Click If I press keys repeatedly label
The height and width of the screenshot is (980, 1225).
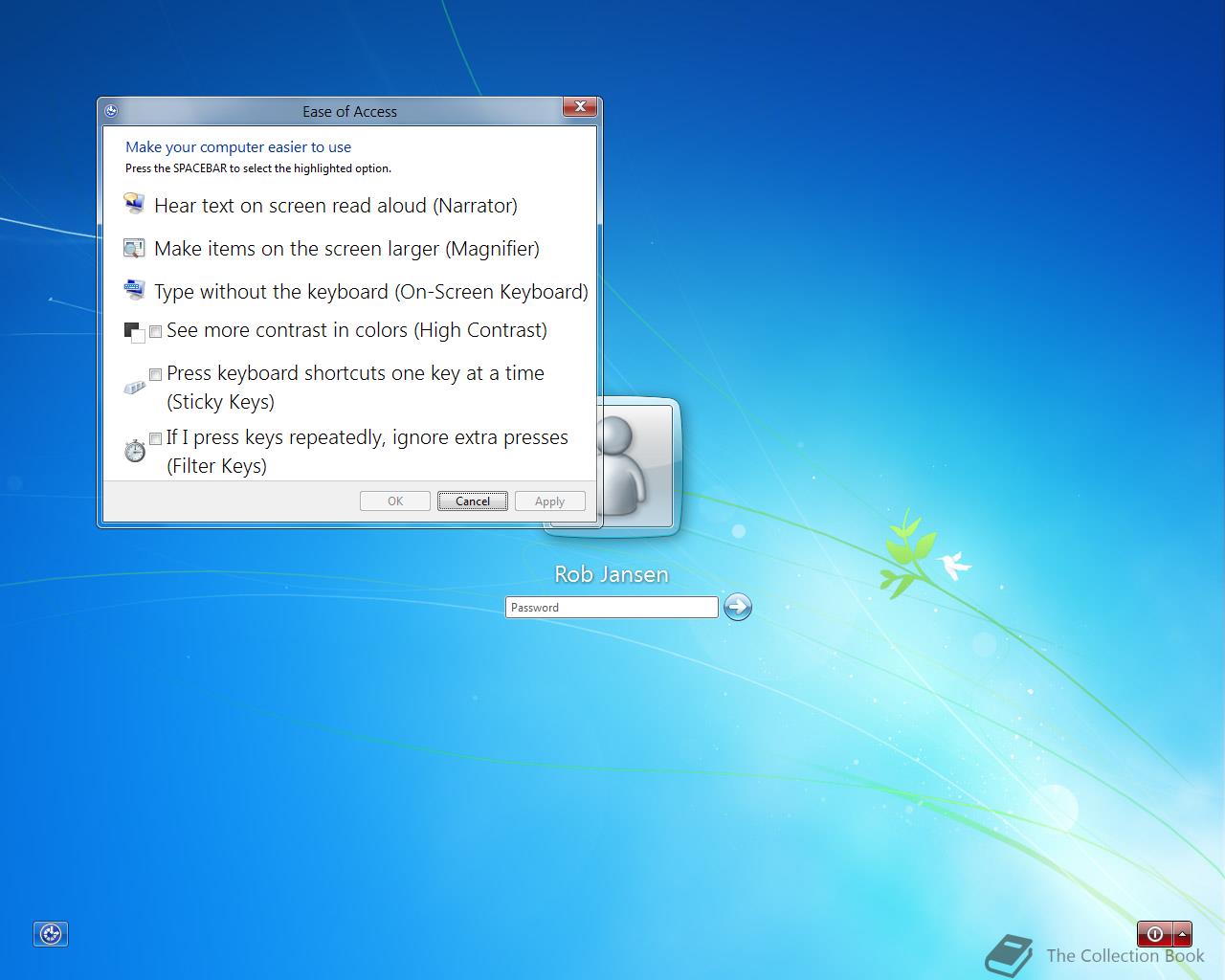point(367,452)
